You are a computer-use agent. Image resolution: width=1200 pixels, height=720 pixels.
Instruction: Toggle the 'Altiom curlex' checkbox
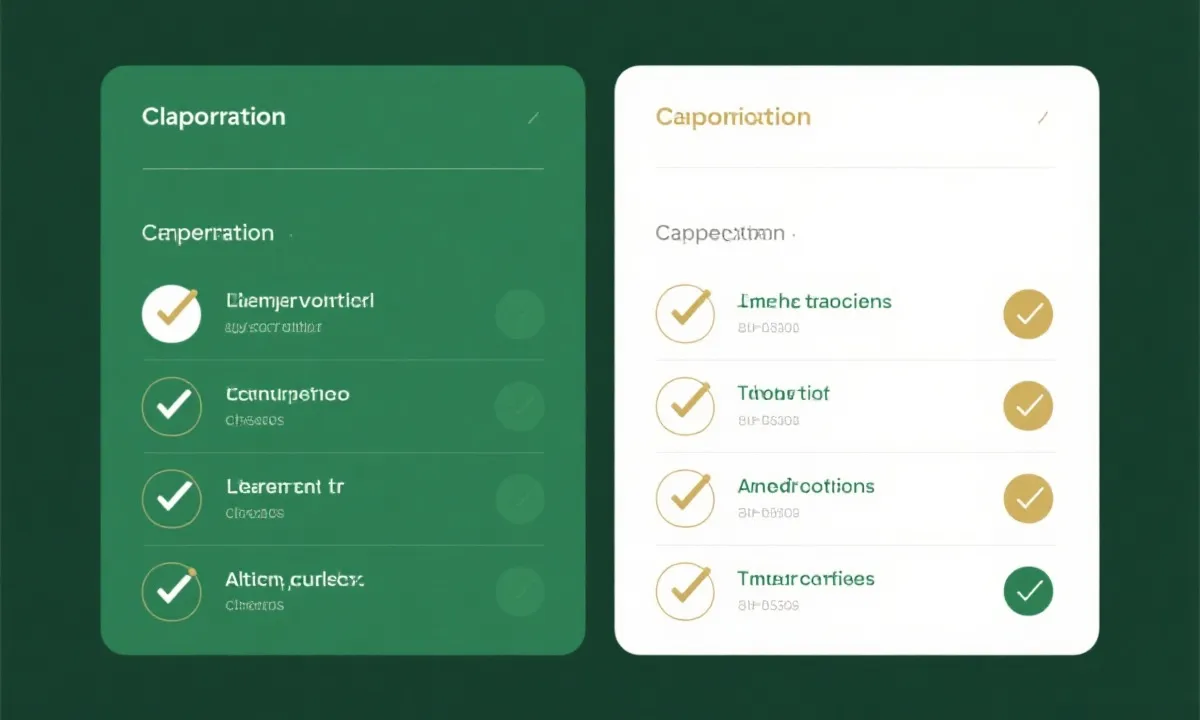pos(171,591)
